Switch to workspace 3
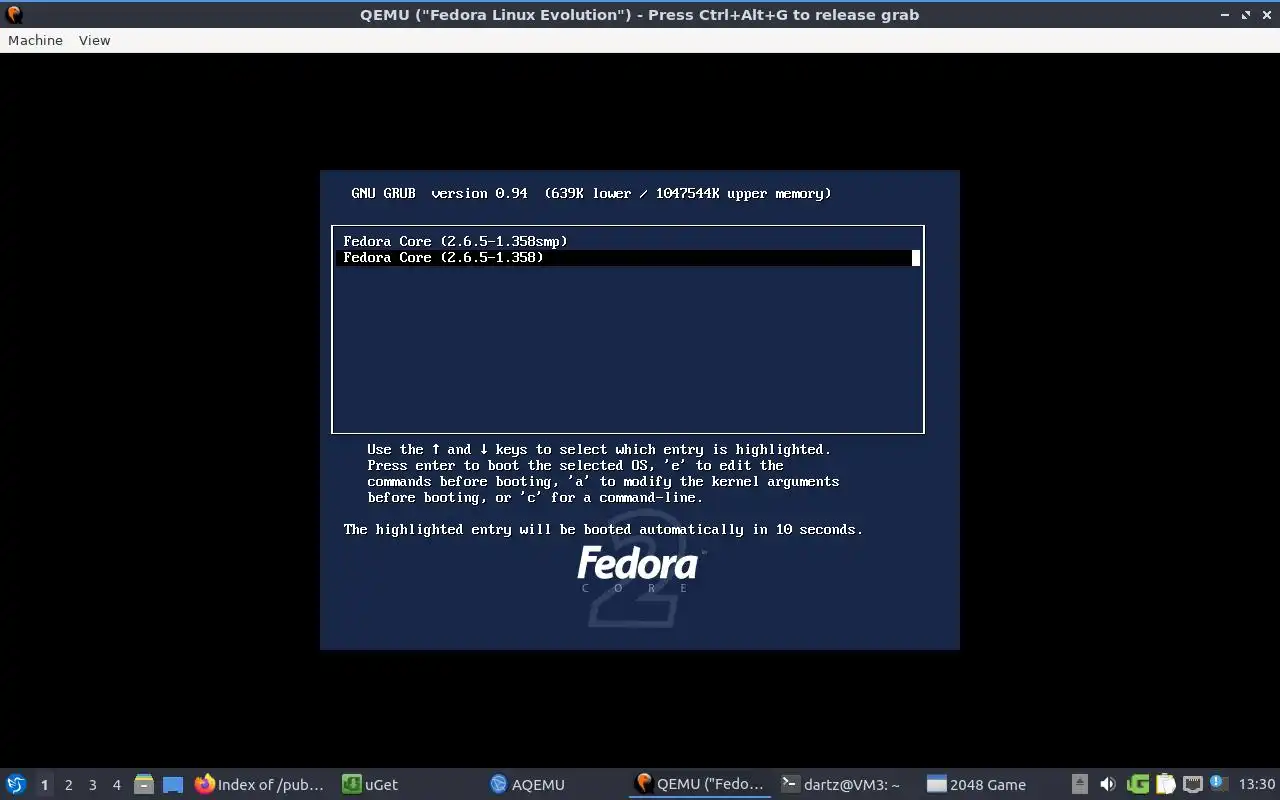This screenshot has height=800, width=1280. point(92,785)
